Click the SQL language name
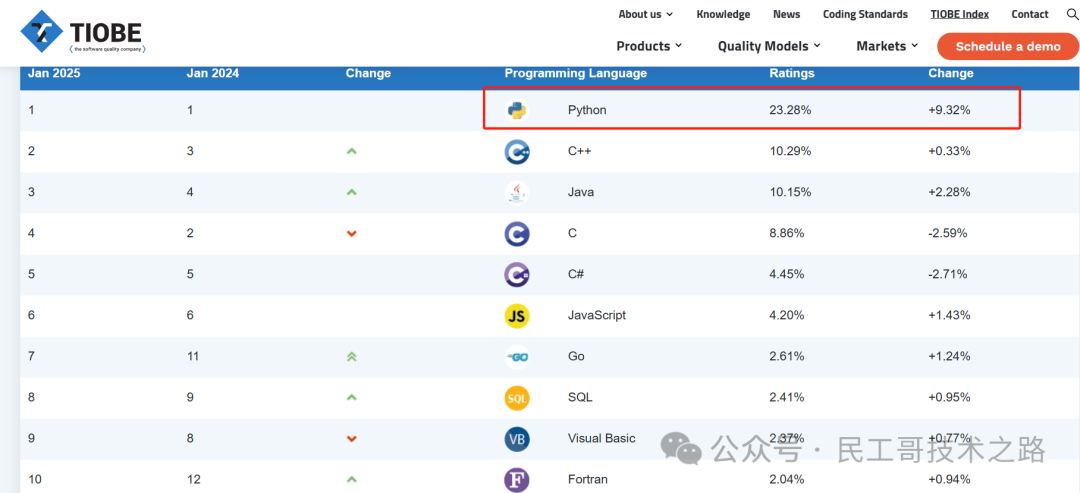Screen dimensions: 1080x493 pyautogui.click(x=580, y=397)
